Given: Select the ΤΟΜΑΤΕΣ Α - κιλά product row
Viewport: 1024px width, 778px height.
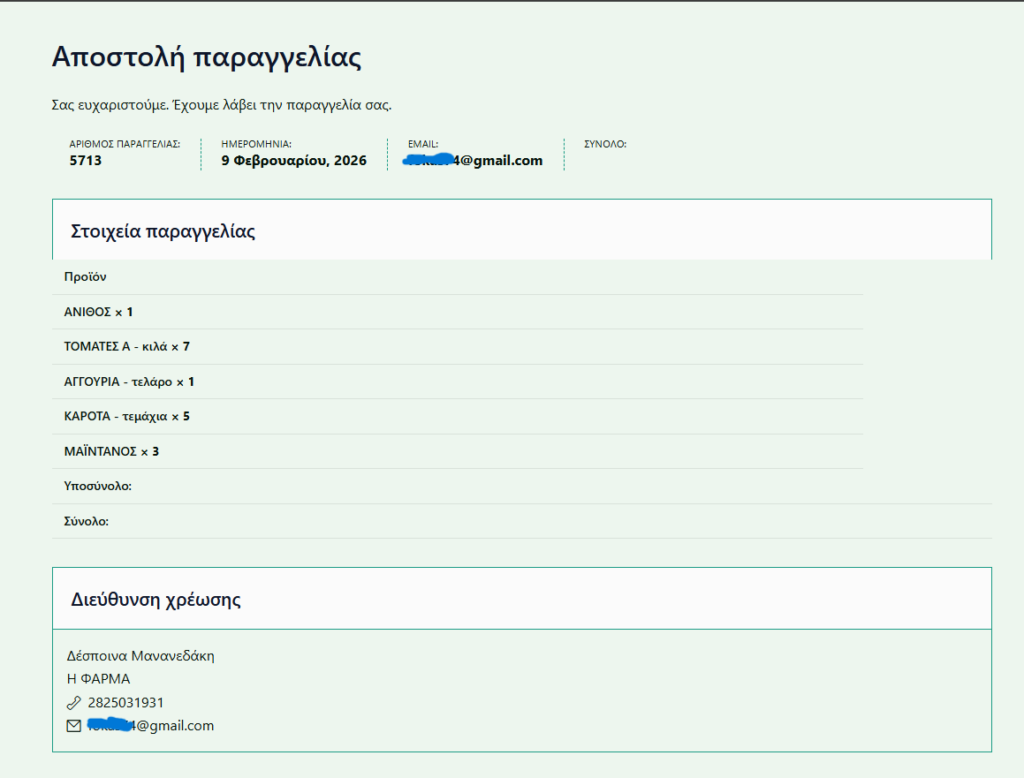Looking at the screenshot, I should click(x=126, y=347).
